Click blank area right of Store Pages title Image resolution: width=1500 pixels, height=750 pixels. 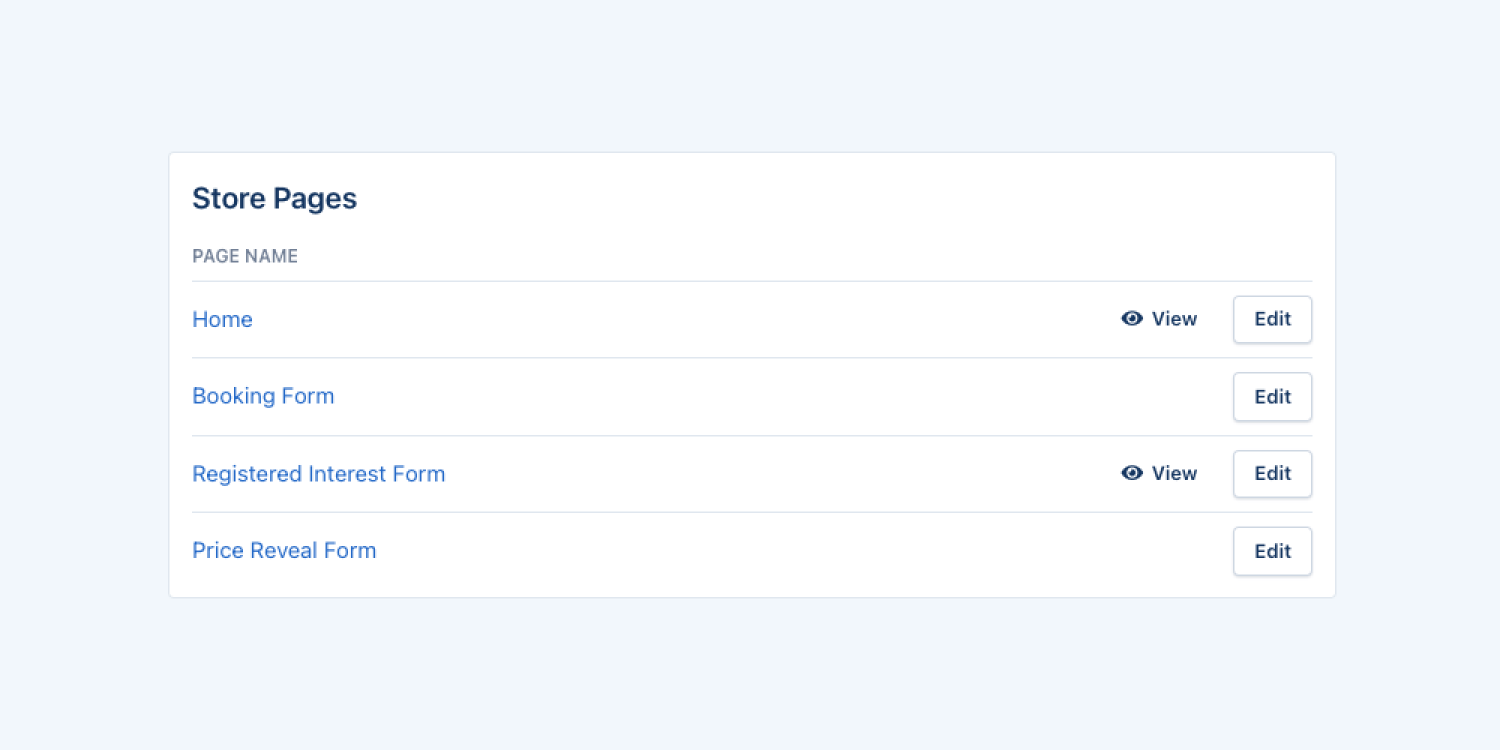pos(800,199)
